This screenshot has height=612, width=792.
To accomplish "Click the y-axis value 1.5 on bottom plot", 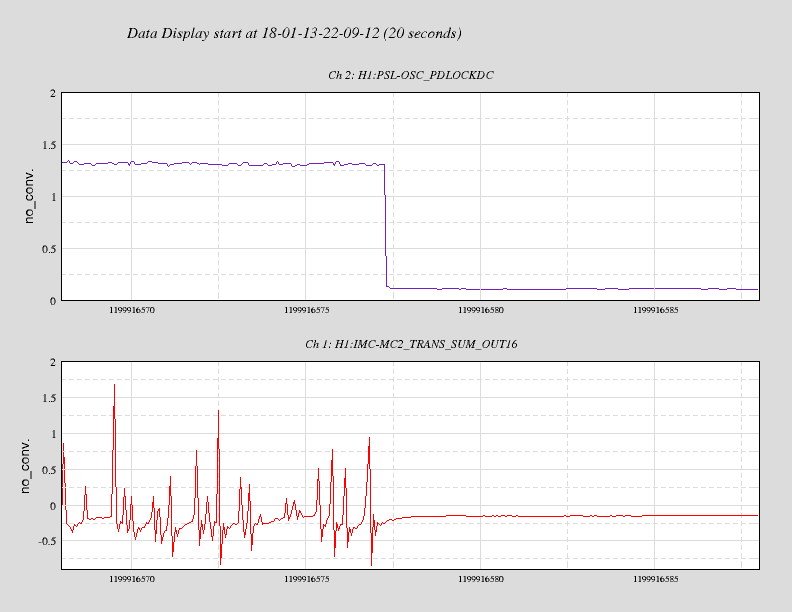I will 48,397.
